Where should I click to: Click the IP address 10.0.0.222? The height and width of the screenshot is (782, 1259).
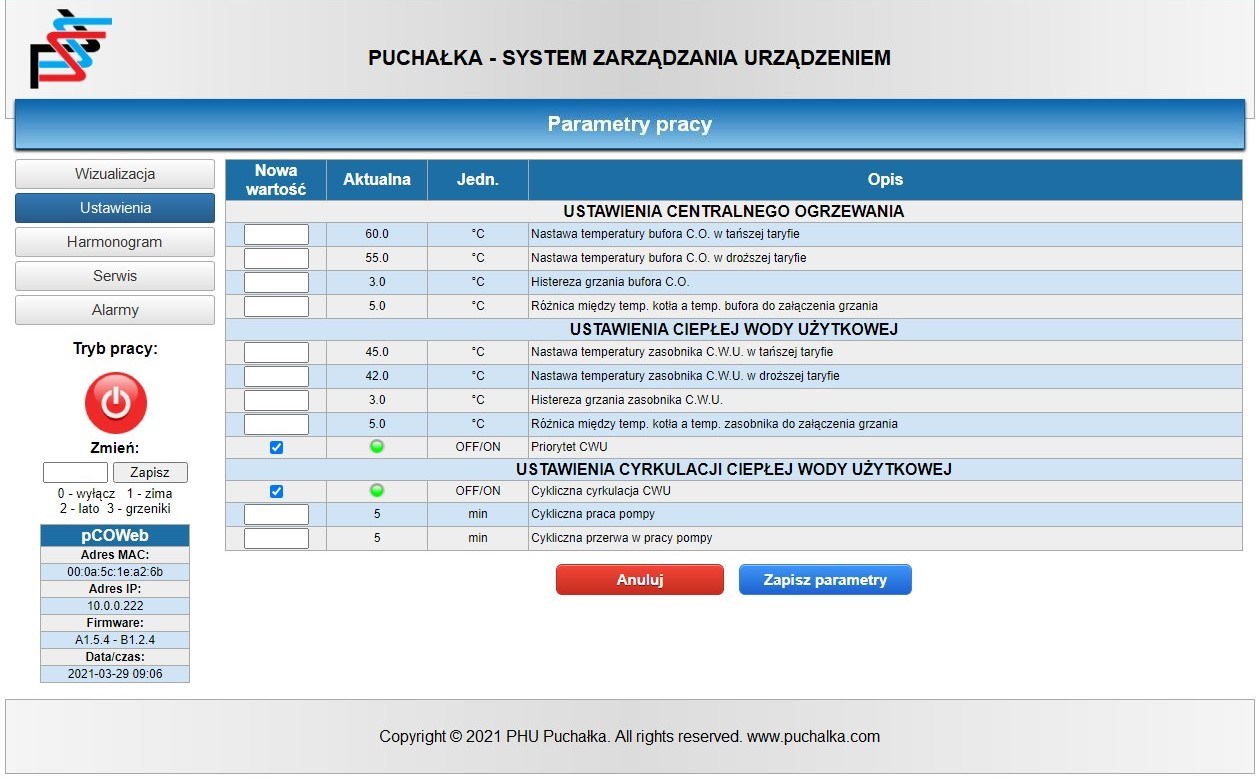pyautogui.click(x=115, y=606)
